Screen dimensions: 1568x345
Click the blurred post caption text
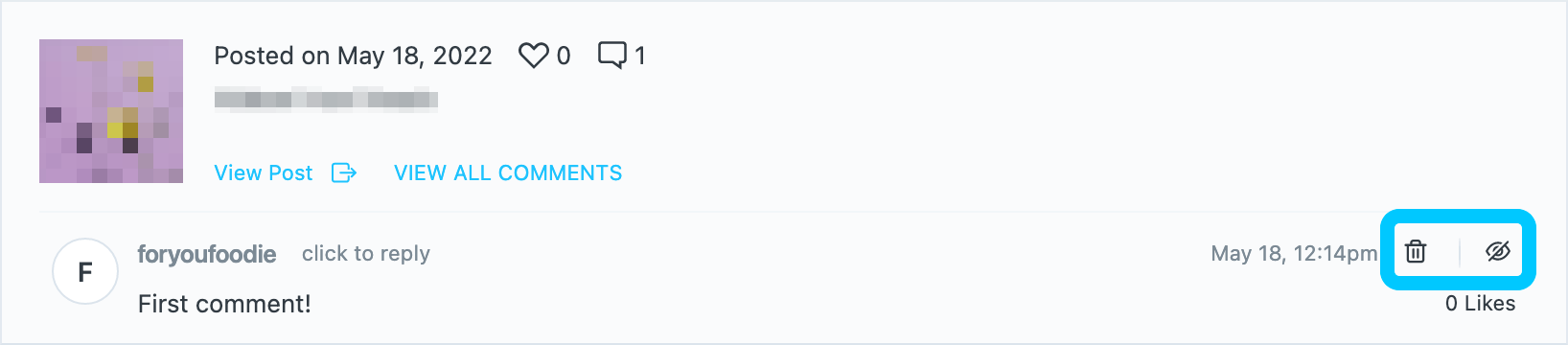pos(326,100)
